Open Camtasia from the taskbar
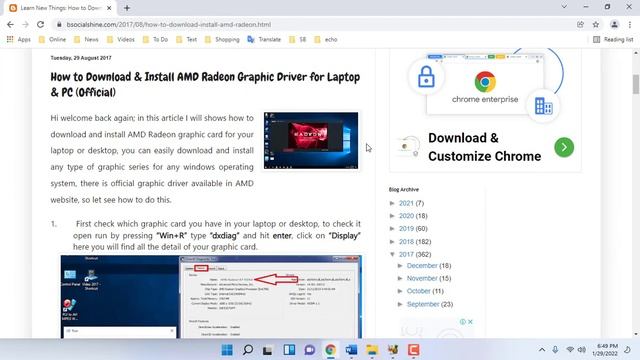The width and height of the screenshot is (640, 360). coord(413,350)
